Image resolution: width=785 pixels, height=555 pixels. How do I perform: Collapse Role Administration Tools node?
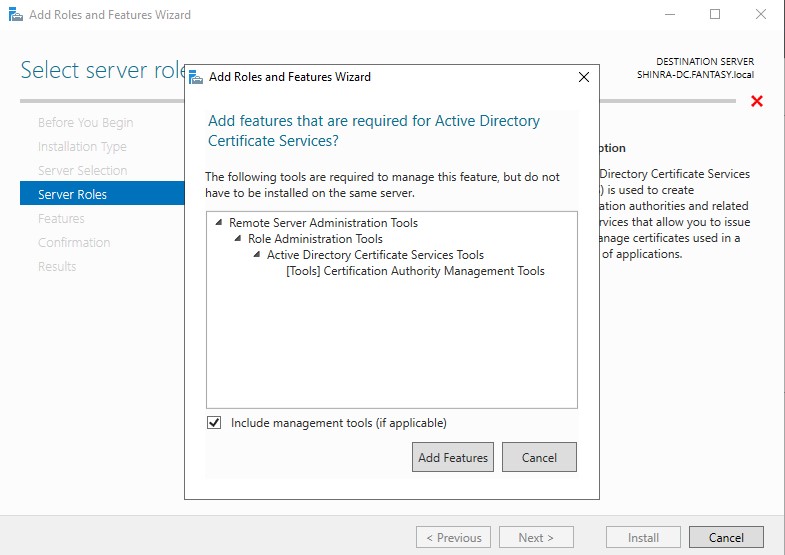click(x=238, y=238)
